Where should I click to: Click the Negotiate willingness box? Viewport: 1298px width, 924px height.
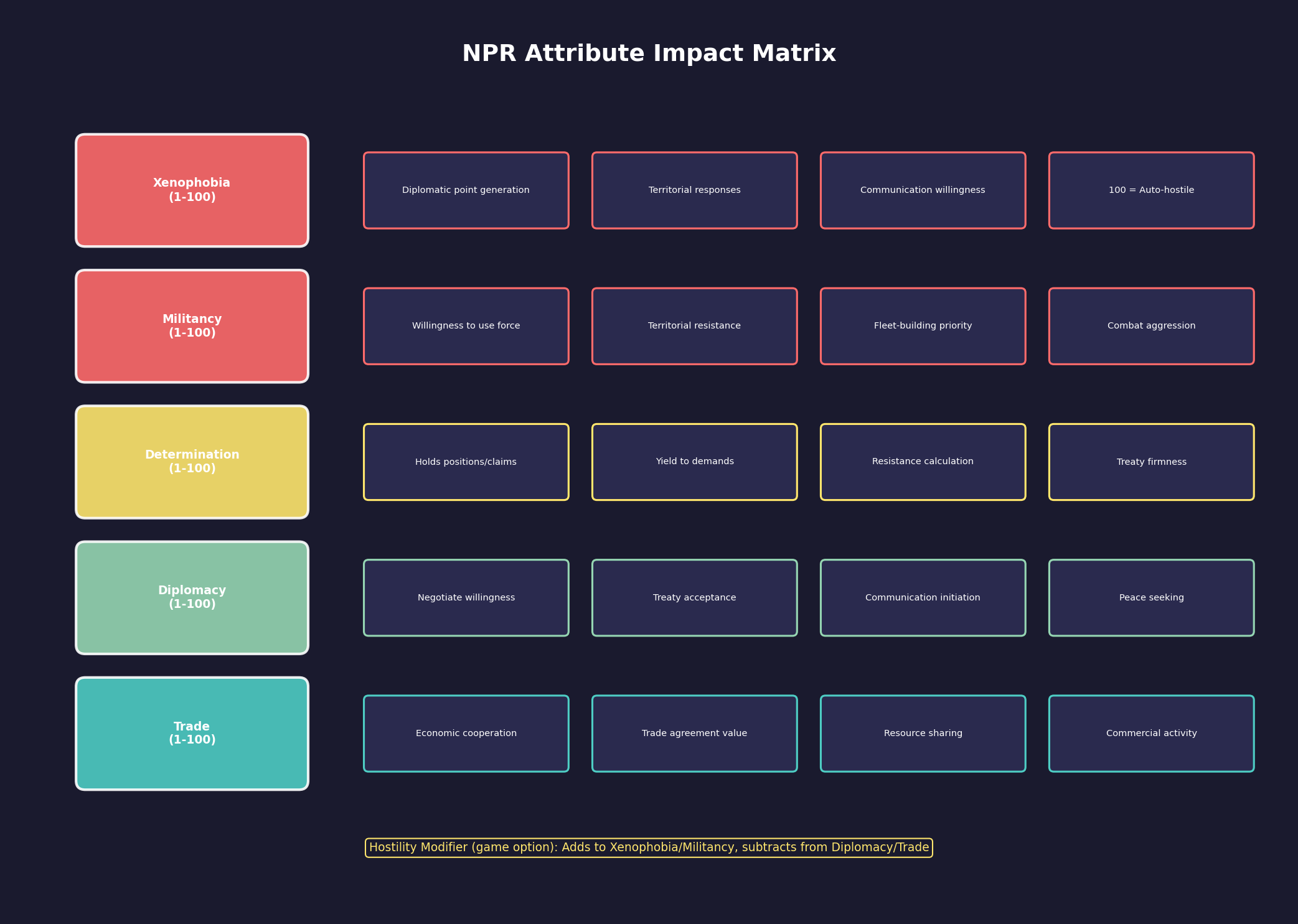(x=466, y=597)
